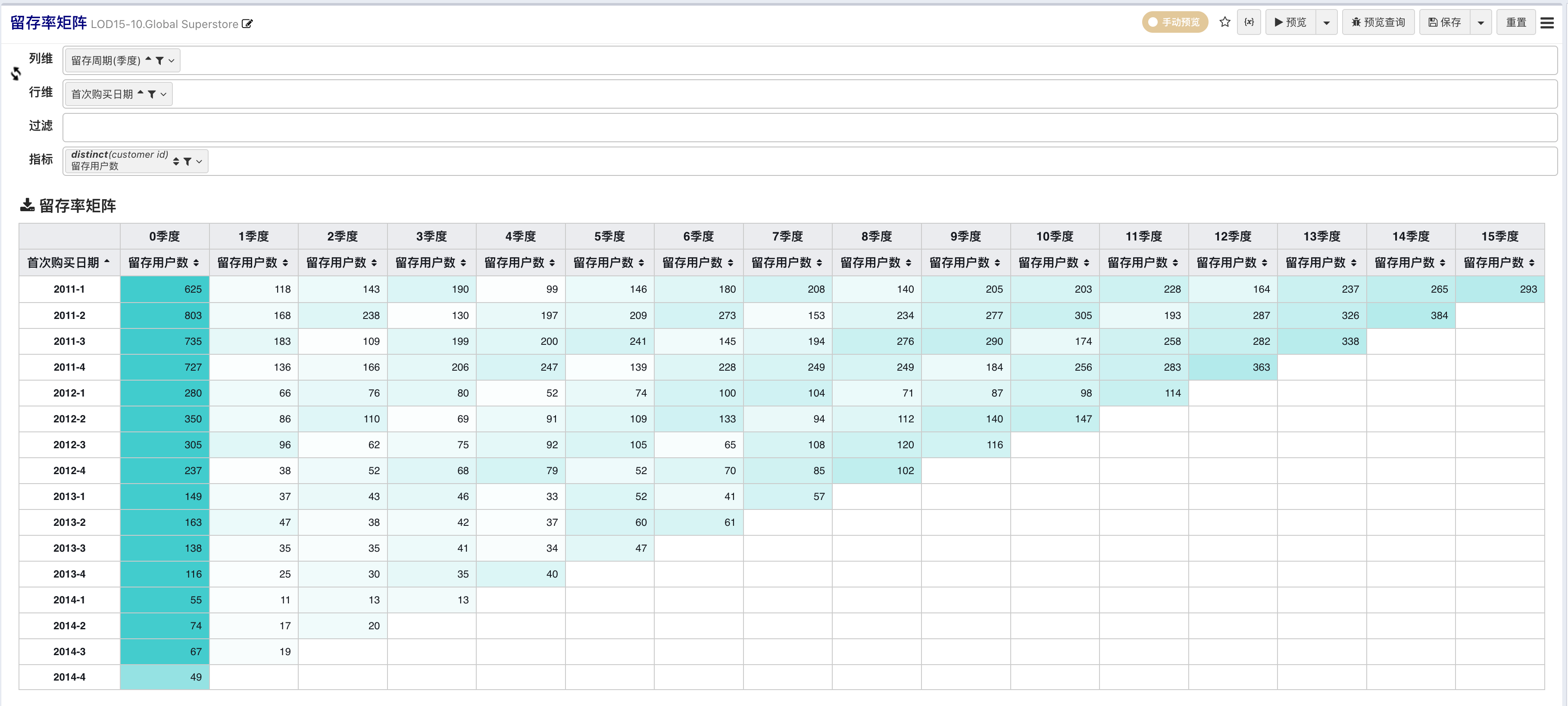Click the LOD15-10.Global Superstore dataset name

pyautogui.click(x=164, y=24)
